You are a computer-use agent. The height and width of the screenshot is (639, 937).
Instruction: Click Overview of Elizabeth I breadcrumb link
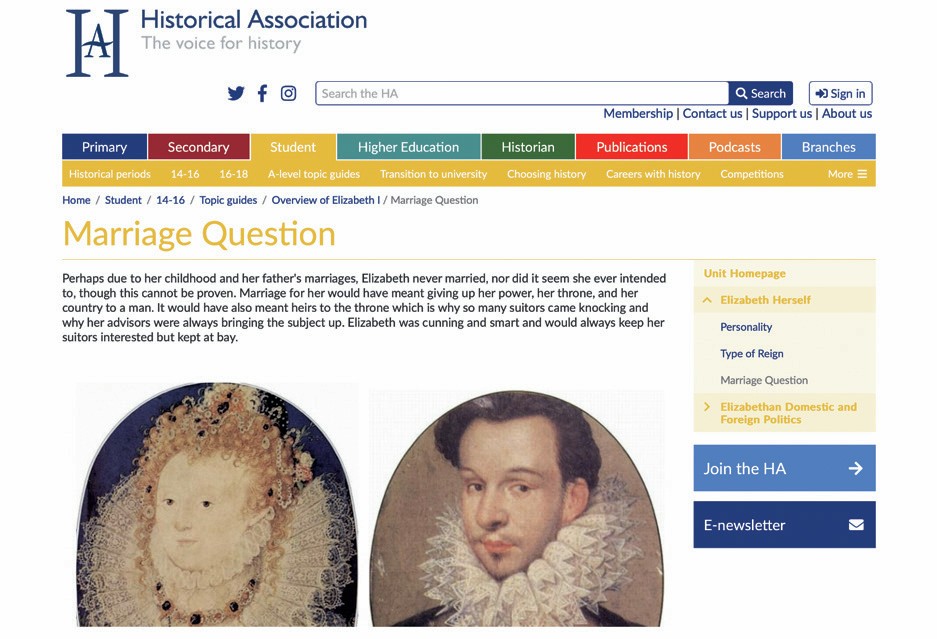click(323, 200)
